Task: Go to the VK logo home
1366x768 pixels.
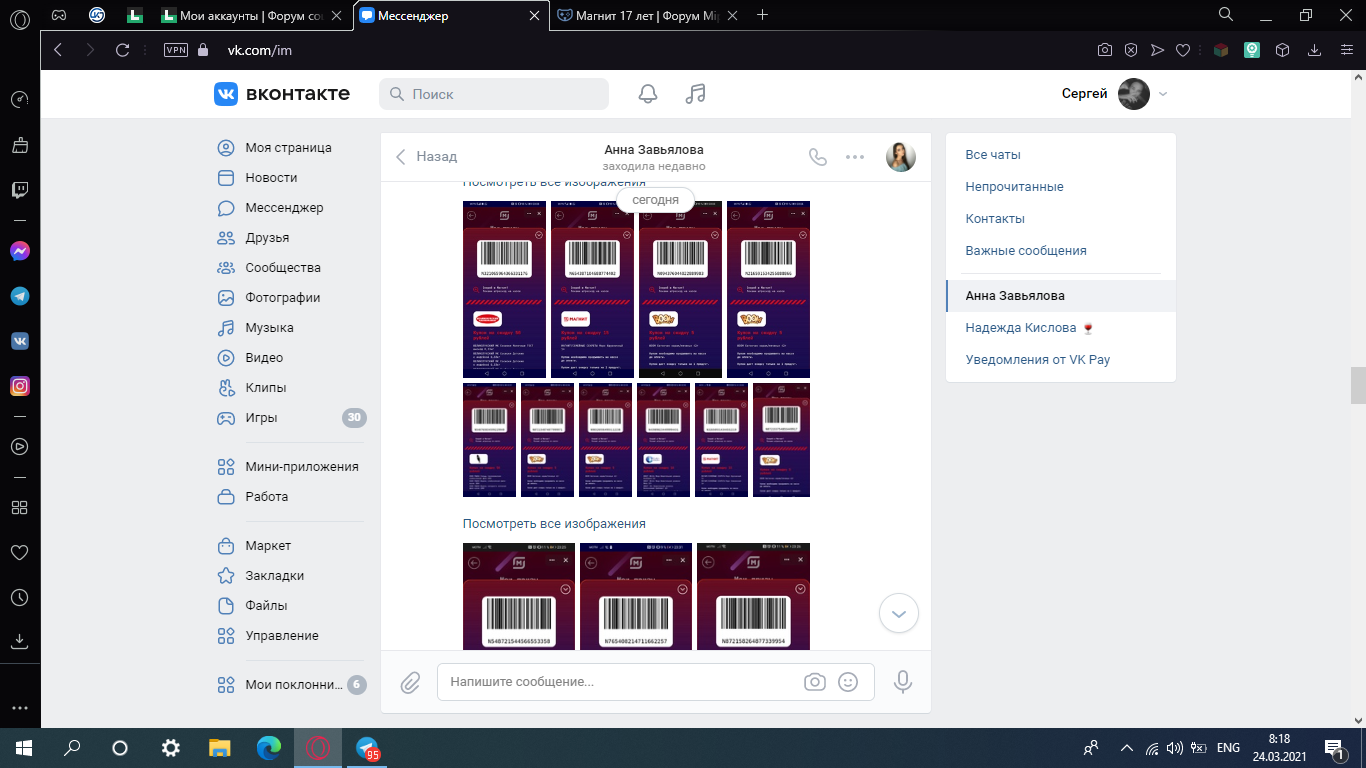Action: [282, 94]
